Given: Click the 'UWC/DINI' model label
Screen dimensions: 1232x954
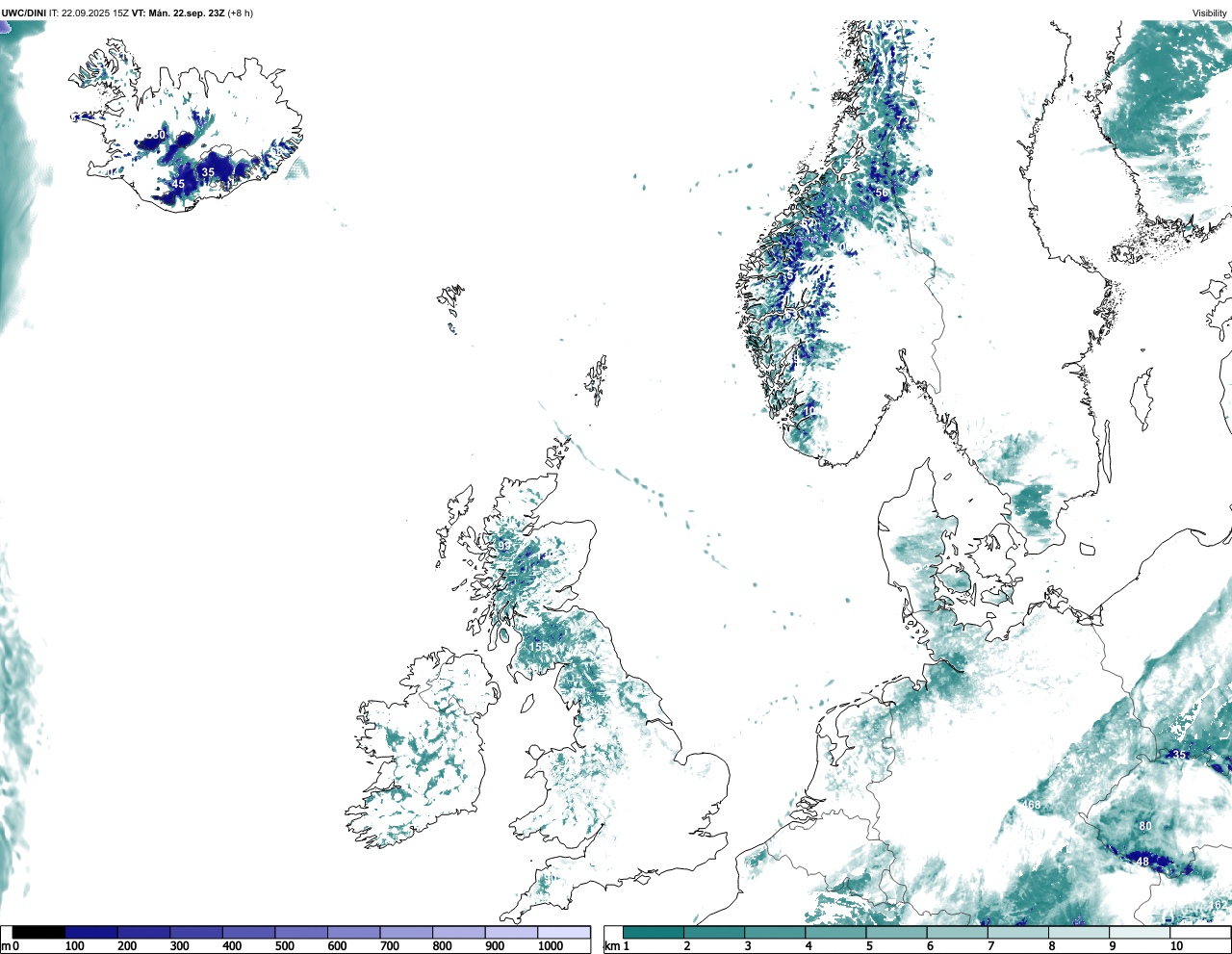Looking at the screenshot, I should point(24,13).
